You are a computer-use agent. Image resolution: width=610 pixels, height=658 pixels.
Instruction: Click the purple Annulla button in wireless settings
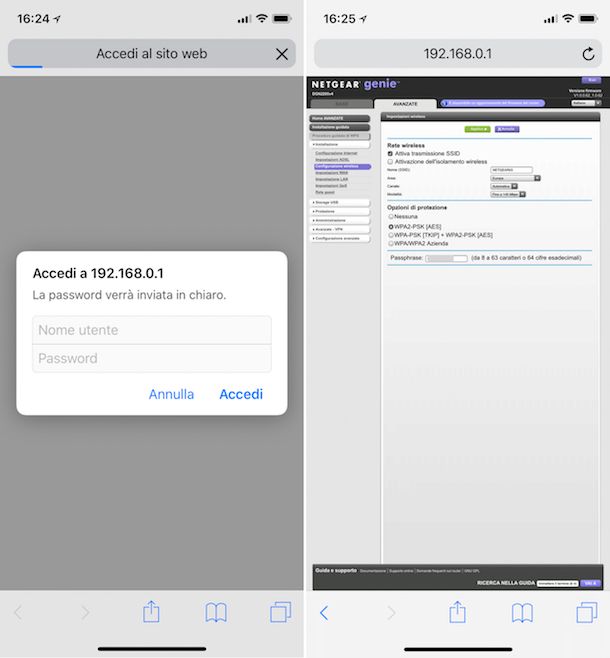coord(507,129)
